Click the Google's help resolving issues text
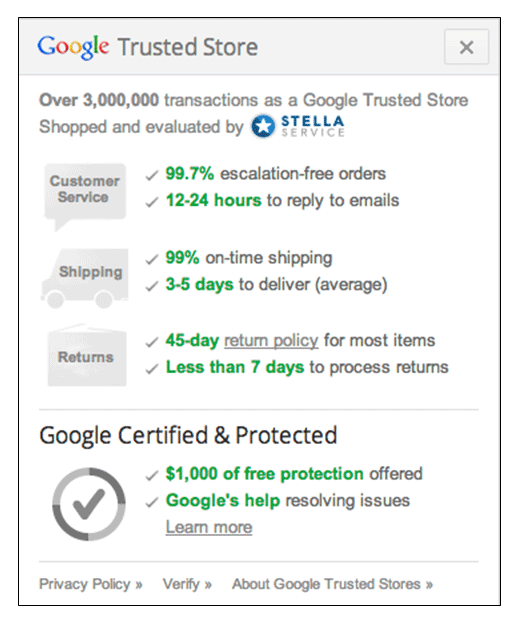 point(288,501)
